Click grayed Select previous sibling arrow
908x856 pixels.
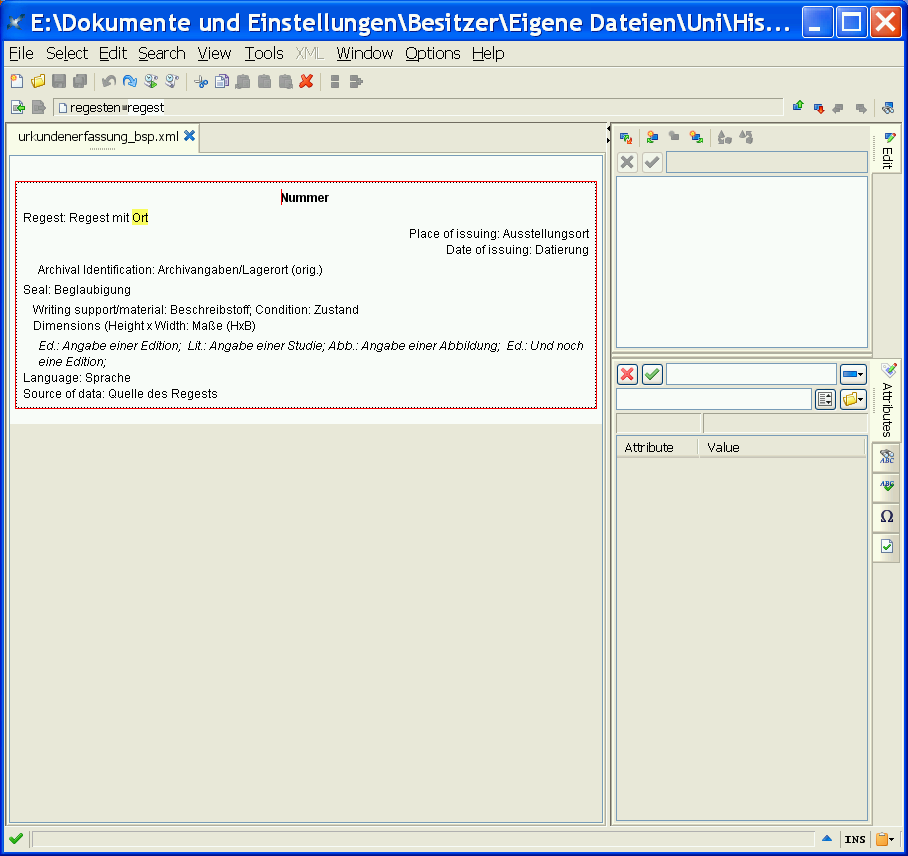click(838, 108)
